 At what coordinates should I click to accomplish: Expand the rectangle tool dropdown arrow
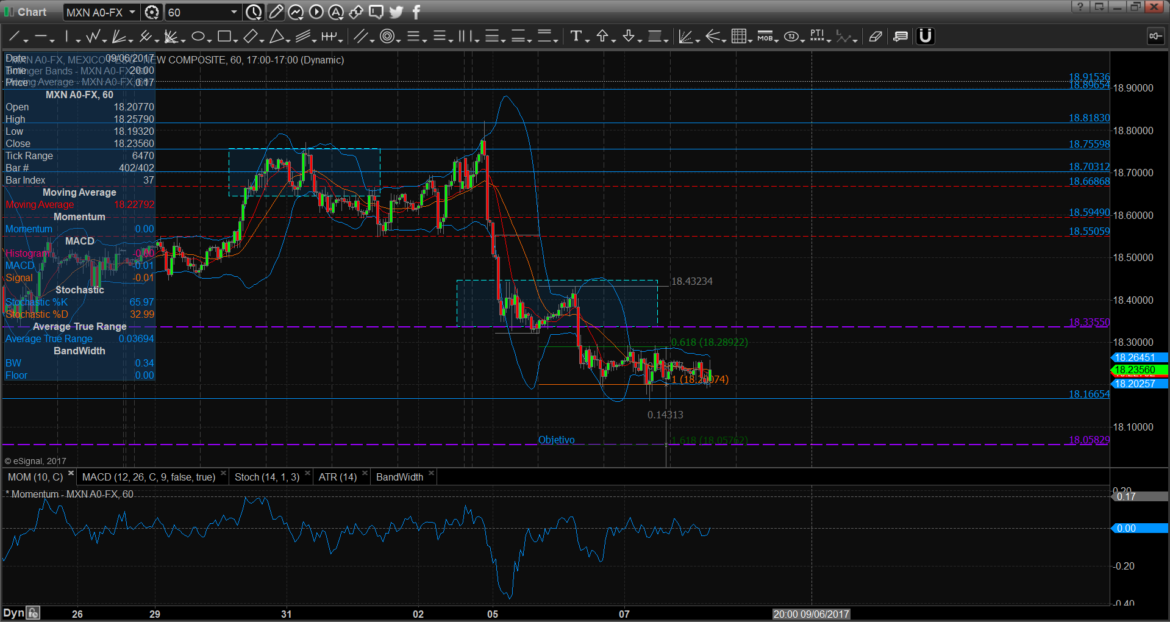pyautogui.click(x=236, y=40)
